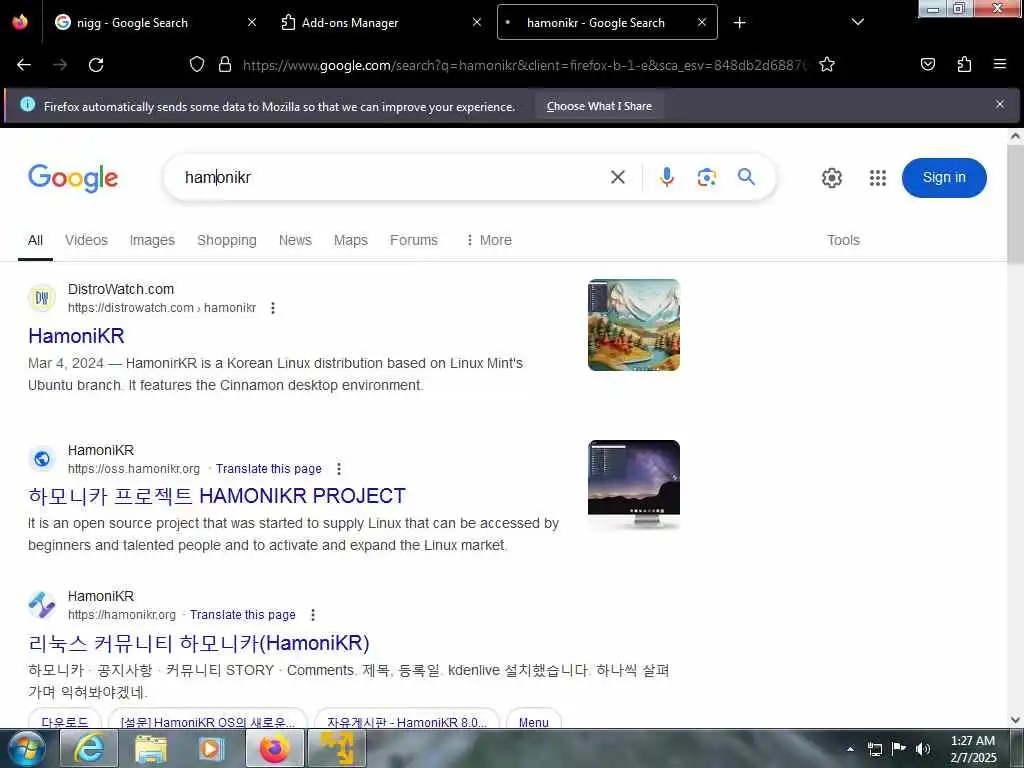Open tracking protection shield icon
The height and width of the screenshot is (768, 1024).
tap(197, 64)
